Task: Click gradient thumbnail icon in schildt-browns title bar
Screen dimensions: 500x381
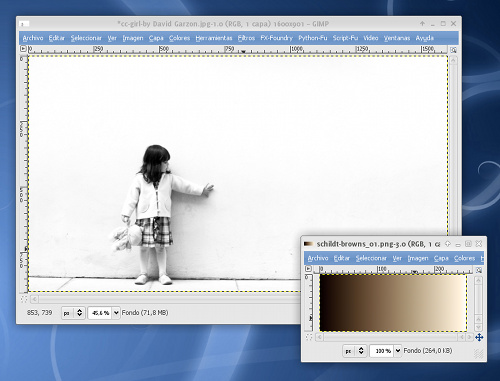Action: [x=308, y=244]
